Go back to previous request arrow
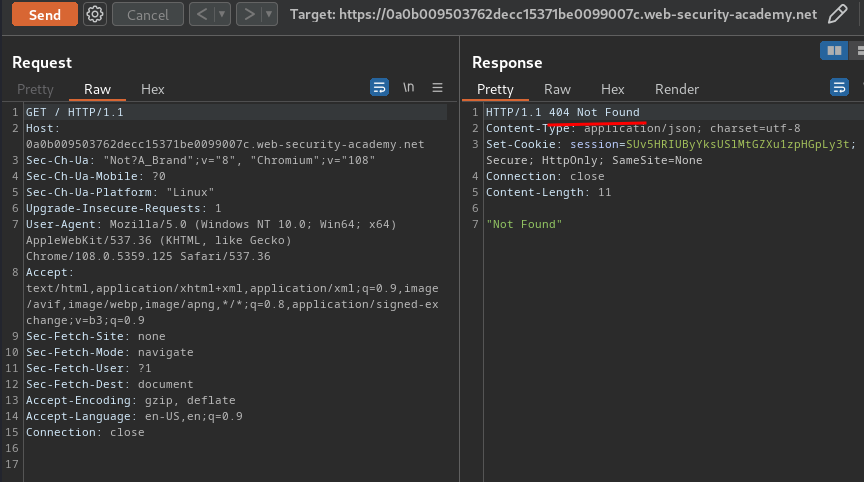This screenshot has height=482, width=864. pyautogui.click(x=202, y=14)
